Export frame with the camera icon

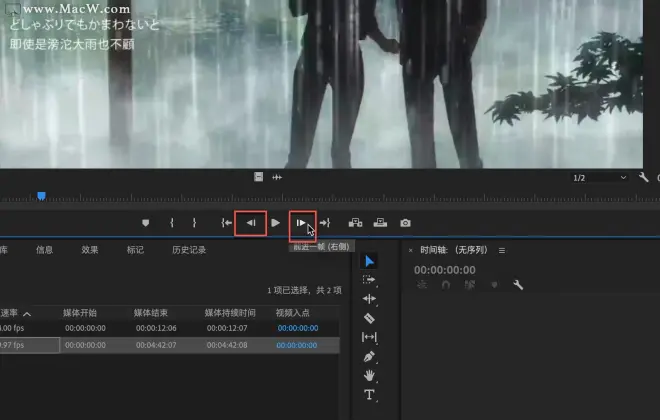click(x=405, y=223)
